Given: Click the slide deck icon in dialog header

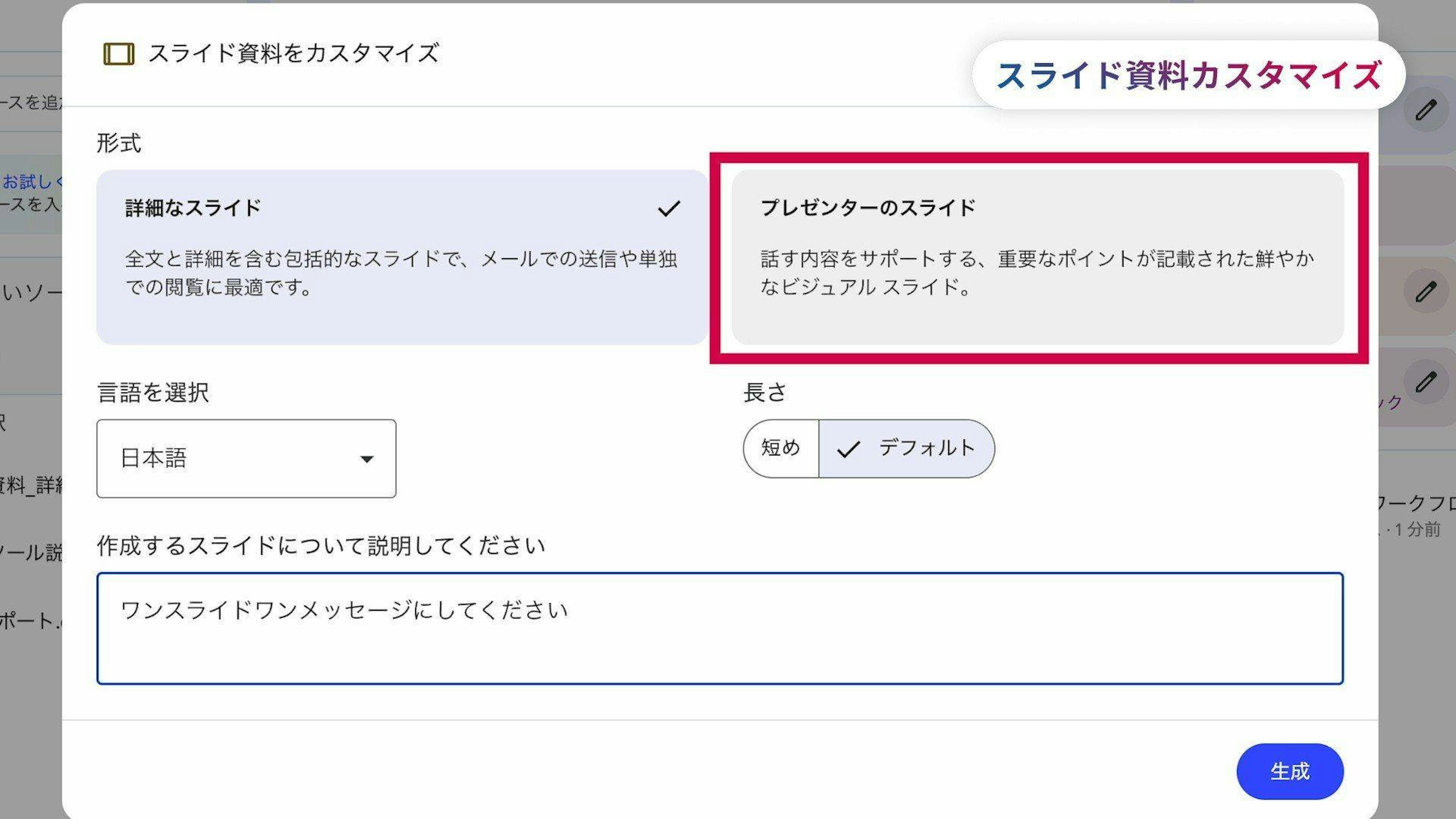Looking at the screenshot, I should pyautogui.click(x=119, y=54).
